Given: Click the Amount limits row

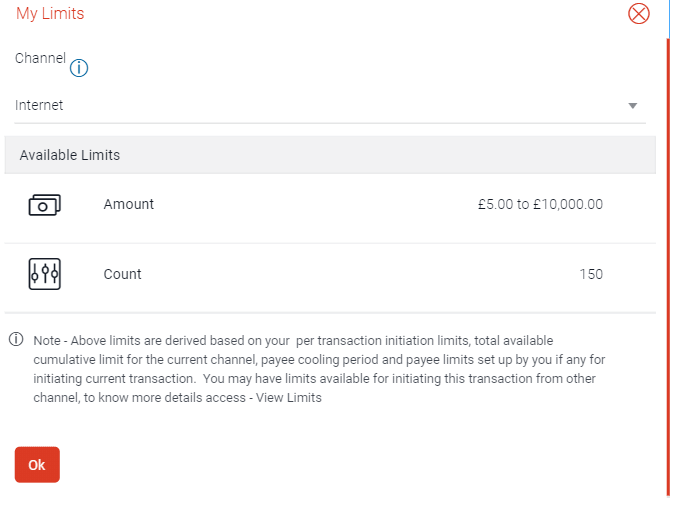Looking at the screenshot, I should (x=330, y=208).
